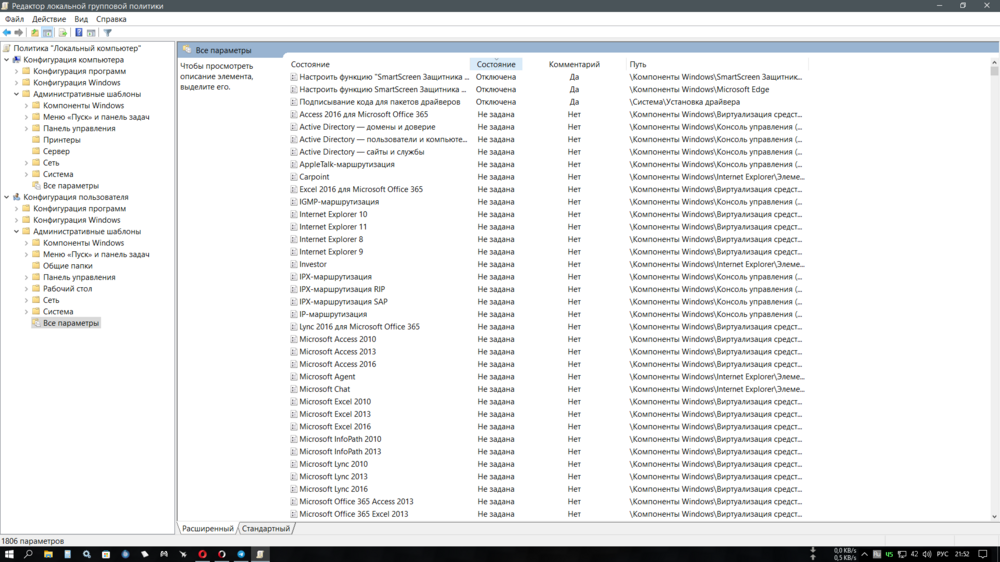Open the Файл menu
This screenshot has width=1000, height=562.
(14, 19)
